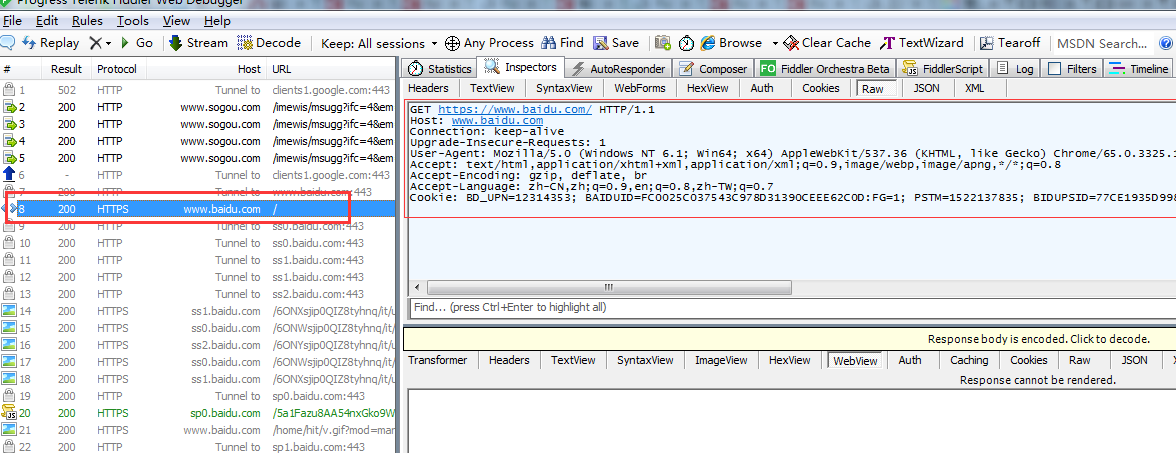Select response ImageView tab
Viewport: 1176px width, 453px height.
[x=722, y=360]
